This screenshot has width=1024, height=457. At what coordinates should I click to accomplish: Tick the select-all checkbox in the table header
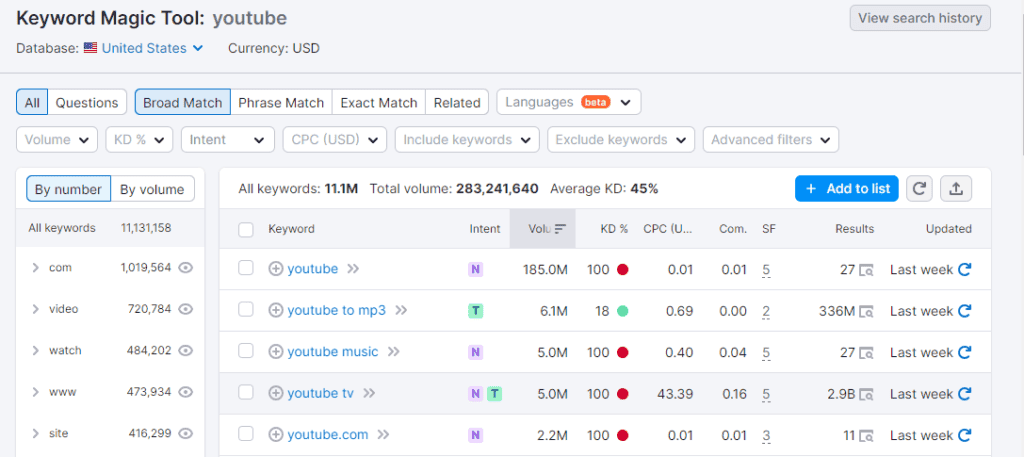246,229
